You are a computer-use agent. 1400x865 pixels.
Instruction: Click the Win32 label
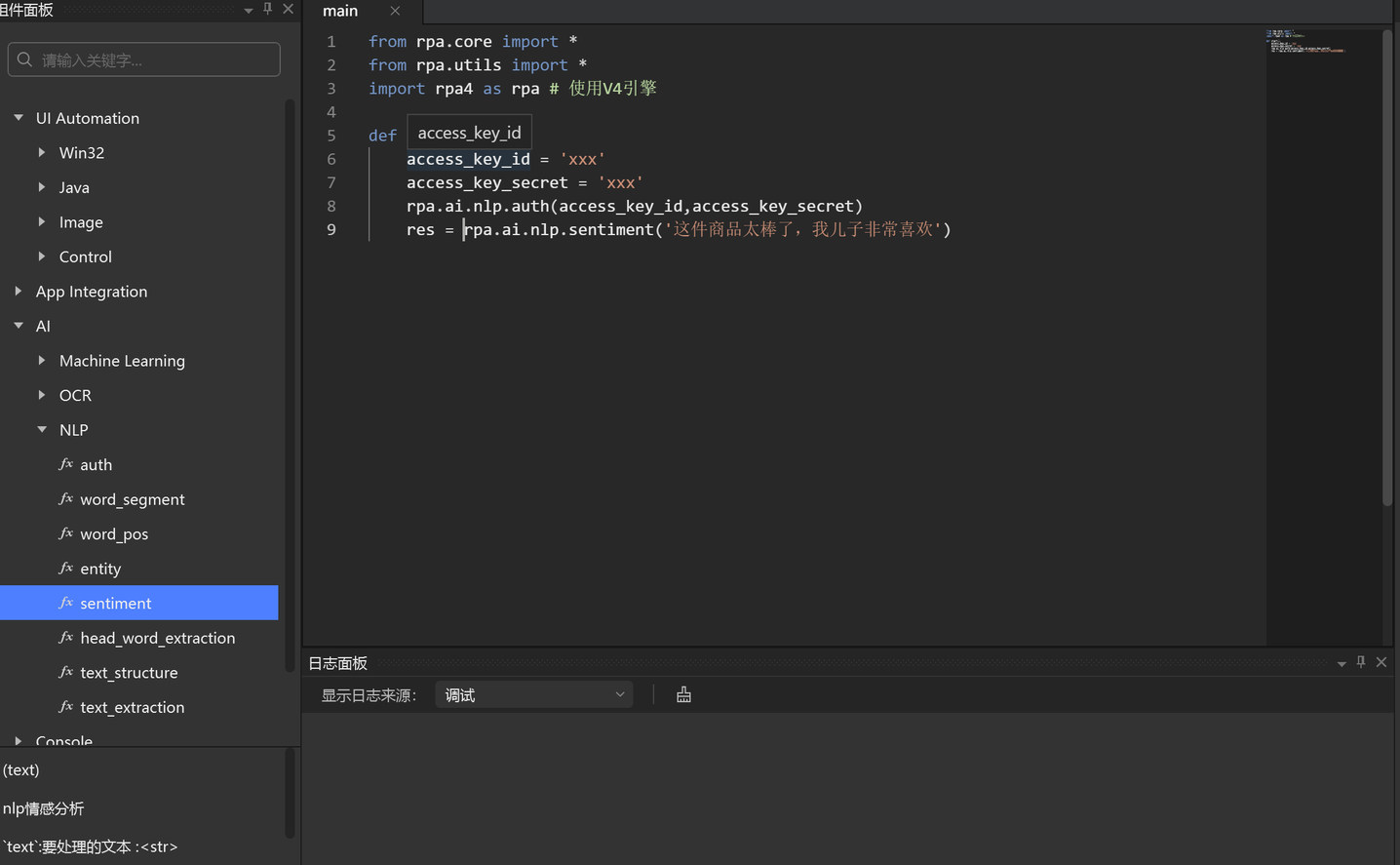(82, 152)
